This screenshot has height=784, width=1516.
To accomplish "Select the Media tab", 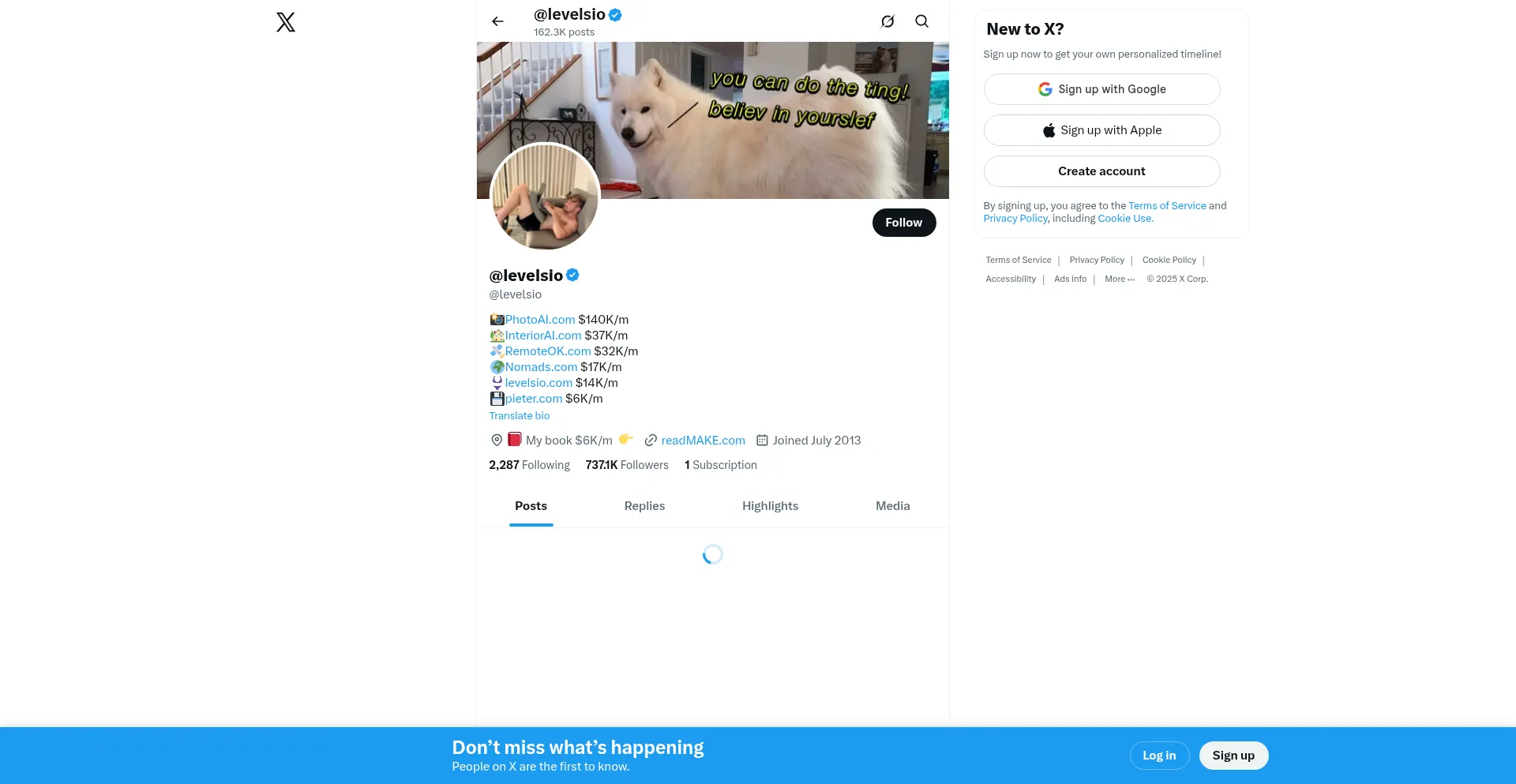I will pos(892,506).
